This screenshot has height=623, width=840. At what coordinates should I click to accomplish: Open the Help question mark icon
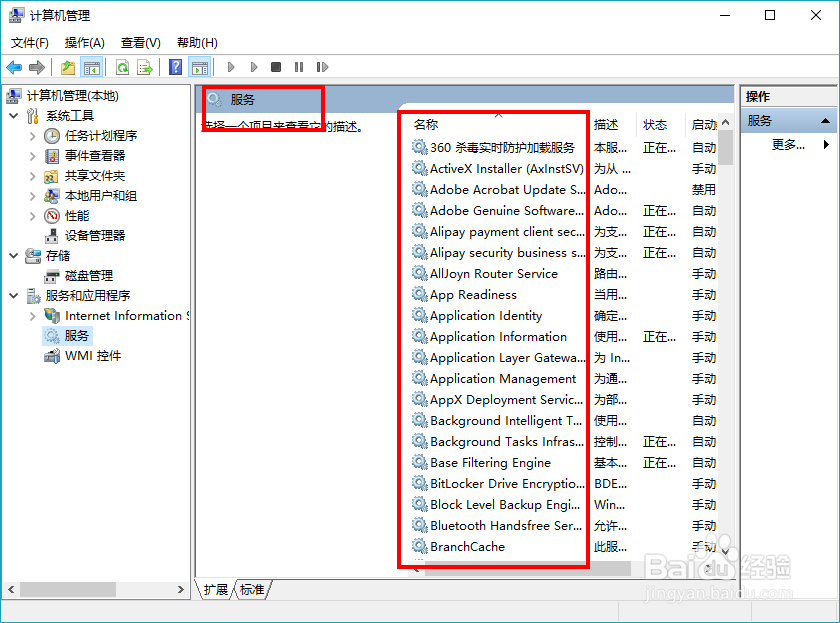175,67
